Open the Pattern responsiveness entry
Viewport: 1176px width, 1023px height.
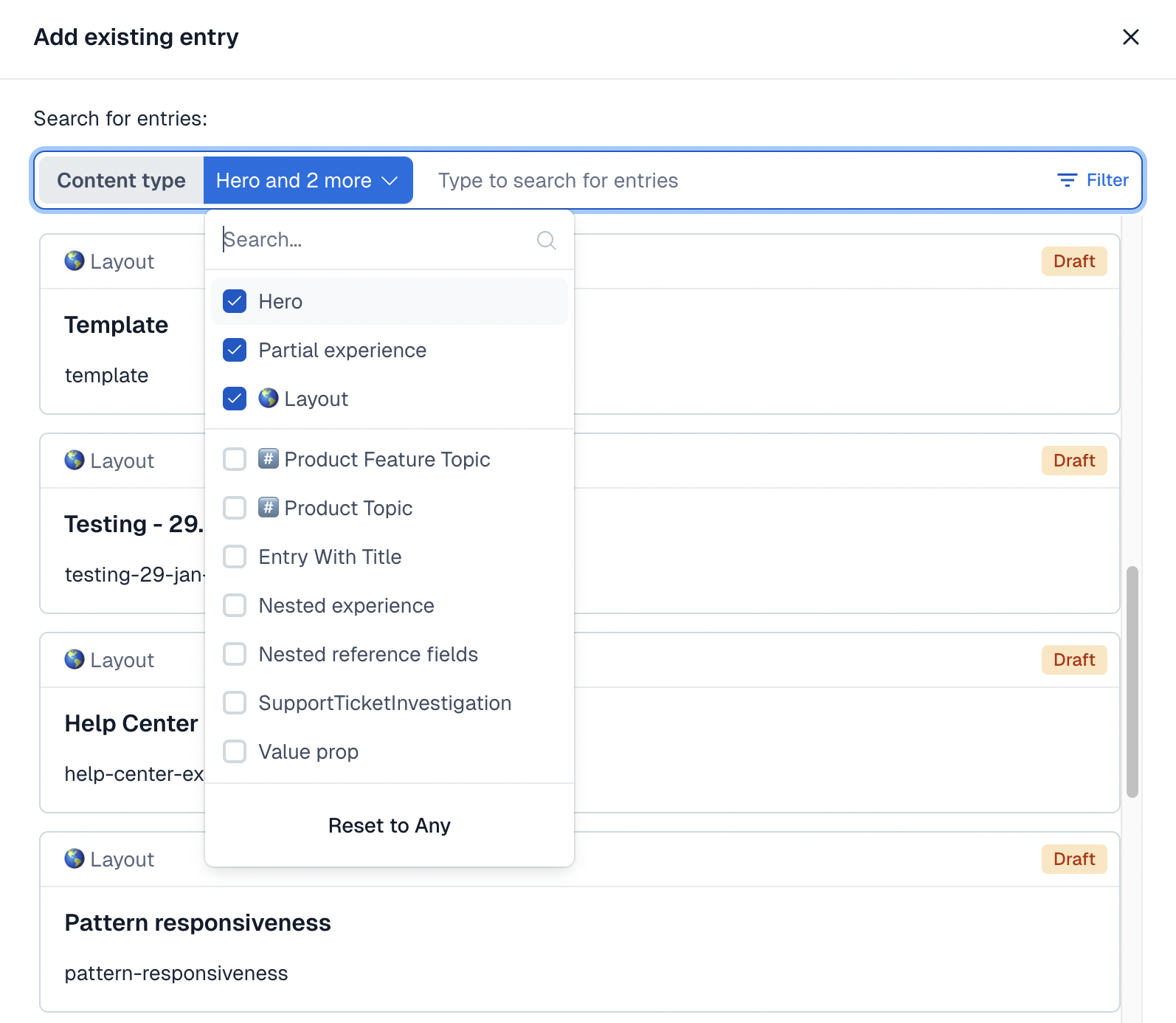(x=198, y=923)
